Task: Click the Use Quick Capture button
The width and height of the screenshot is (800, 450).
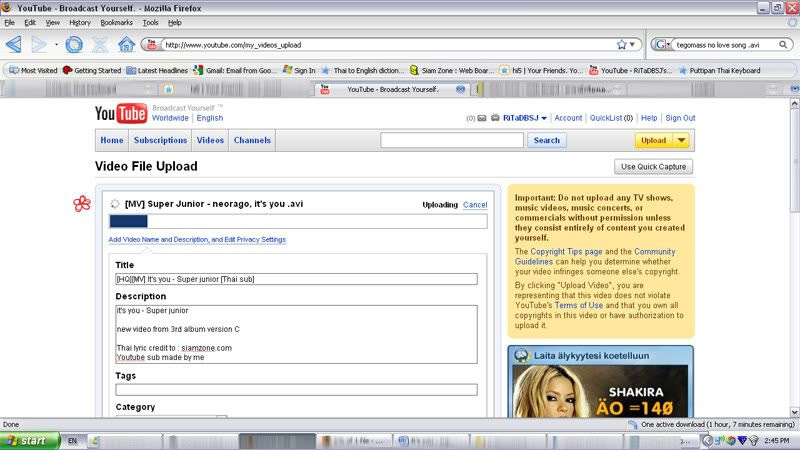Action: [653, 167]
